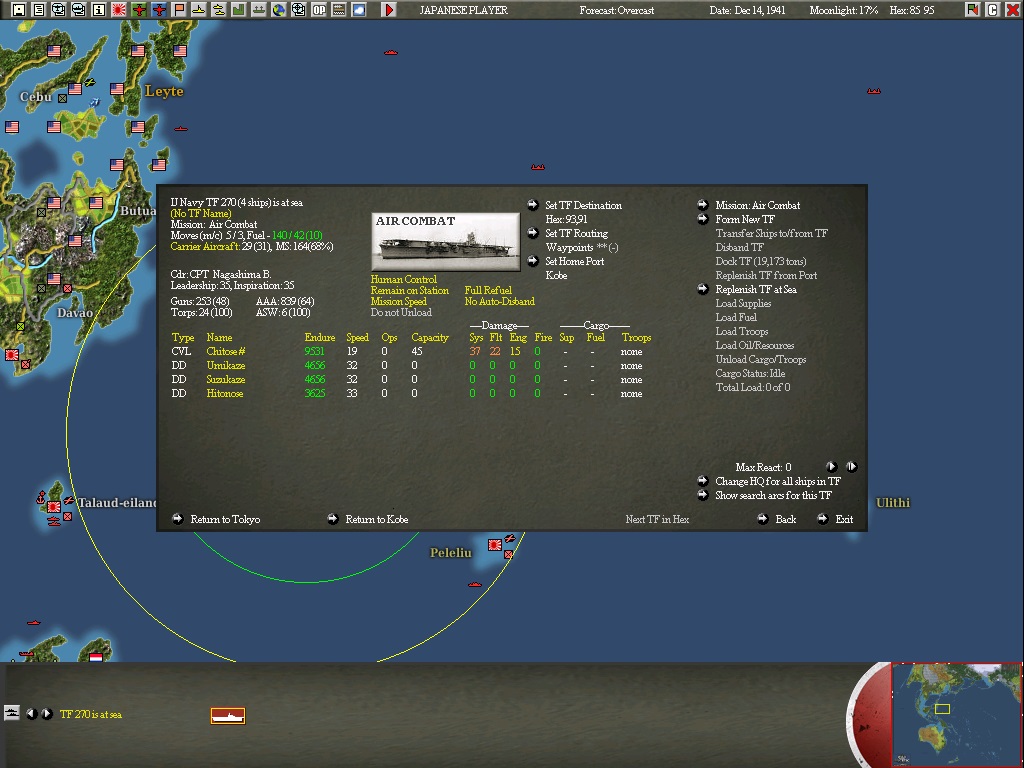Click the 'C' button in top bar
Image resolution: width=1024 pixels, height=768 pixels.
[993, 10]
